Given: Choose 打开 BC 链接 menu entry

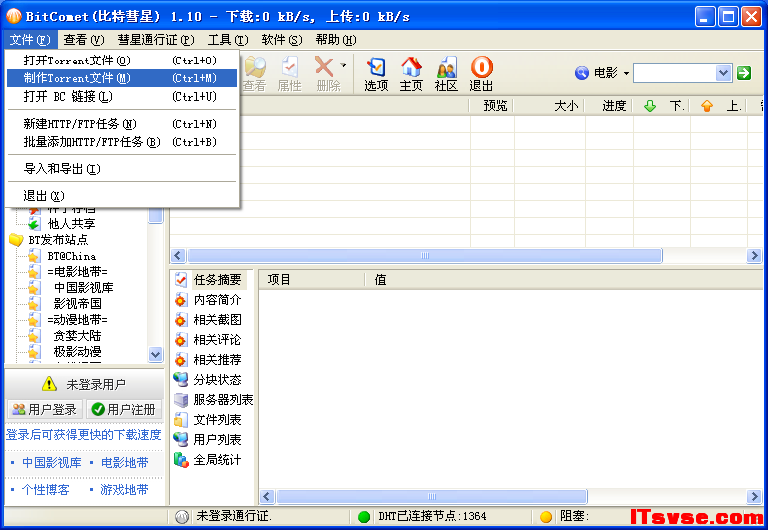Looking at the screenshot, I should click(x=122, y=96).
